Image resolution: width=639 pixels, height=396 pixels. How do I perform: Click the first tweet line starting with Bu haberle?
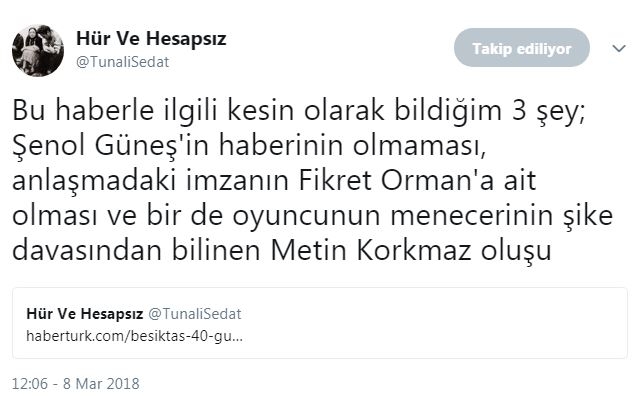(x=299, y=111)
